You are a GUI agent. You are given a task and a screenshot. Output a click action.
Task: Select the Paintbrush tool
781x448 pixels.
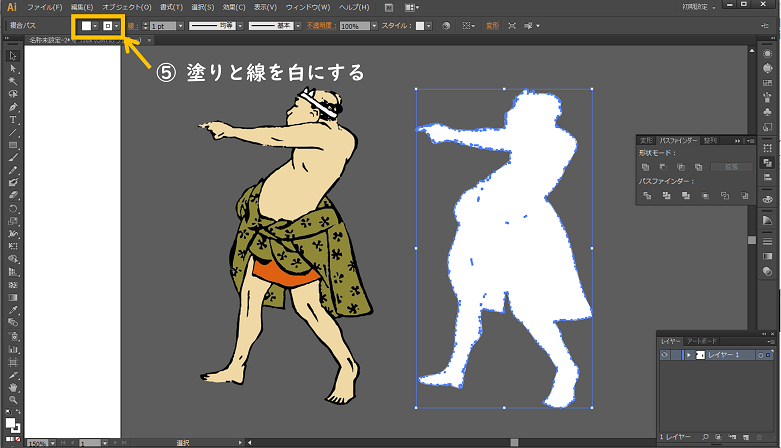[x=13, y=157]
